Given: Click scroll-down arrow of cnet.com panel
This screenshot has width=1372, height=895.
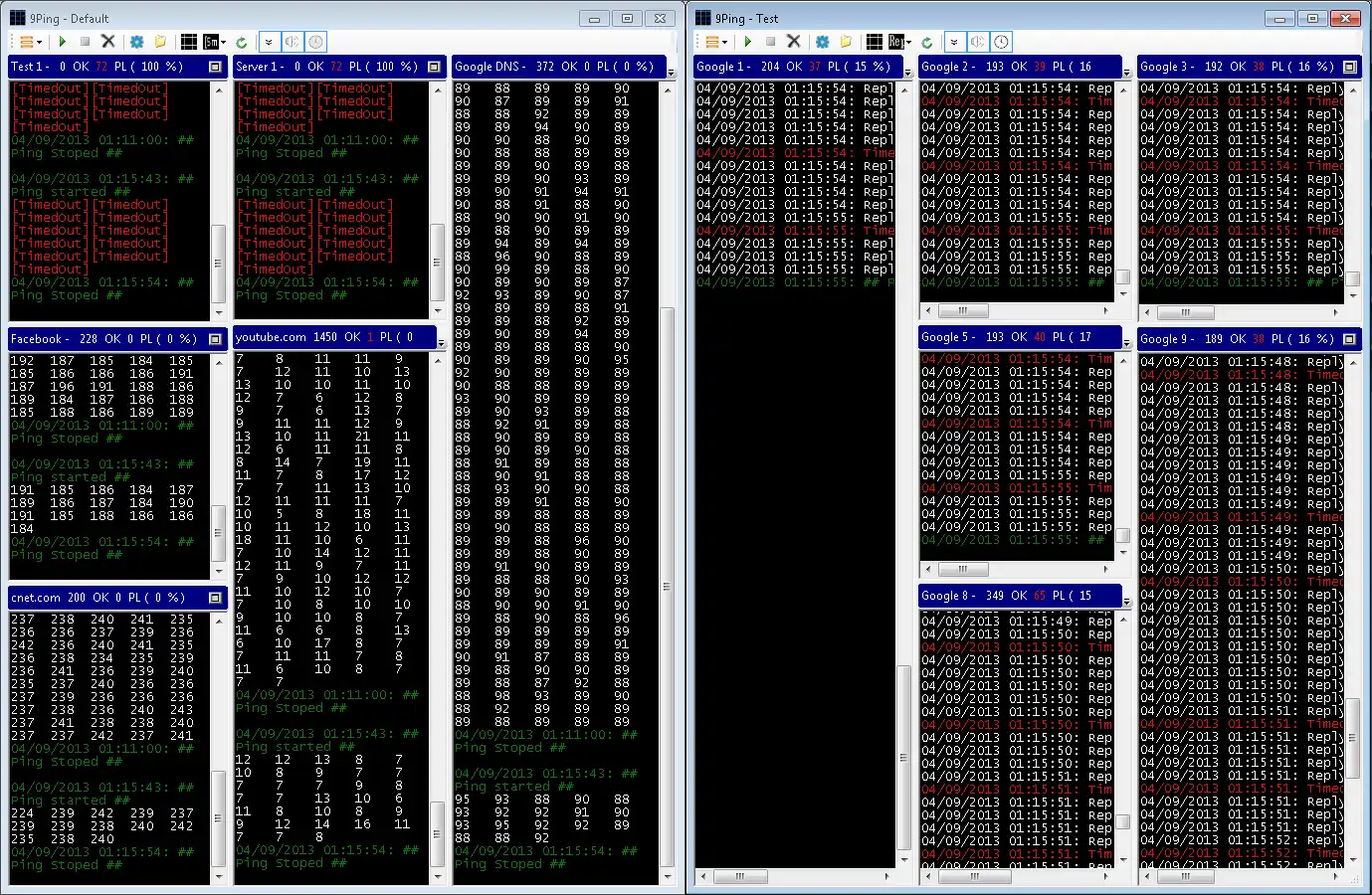Looking at the screenshot, I should click(x=218, y=877).
